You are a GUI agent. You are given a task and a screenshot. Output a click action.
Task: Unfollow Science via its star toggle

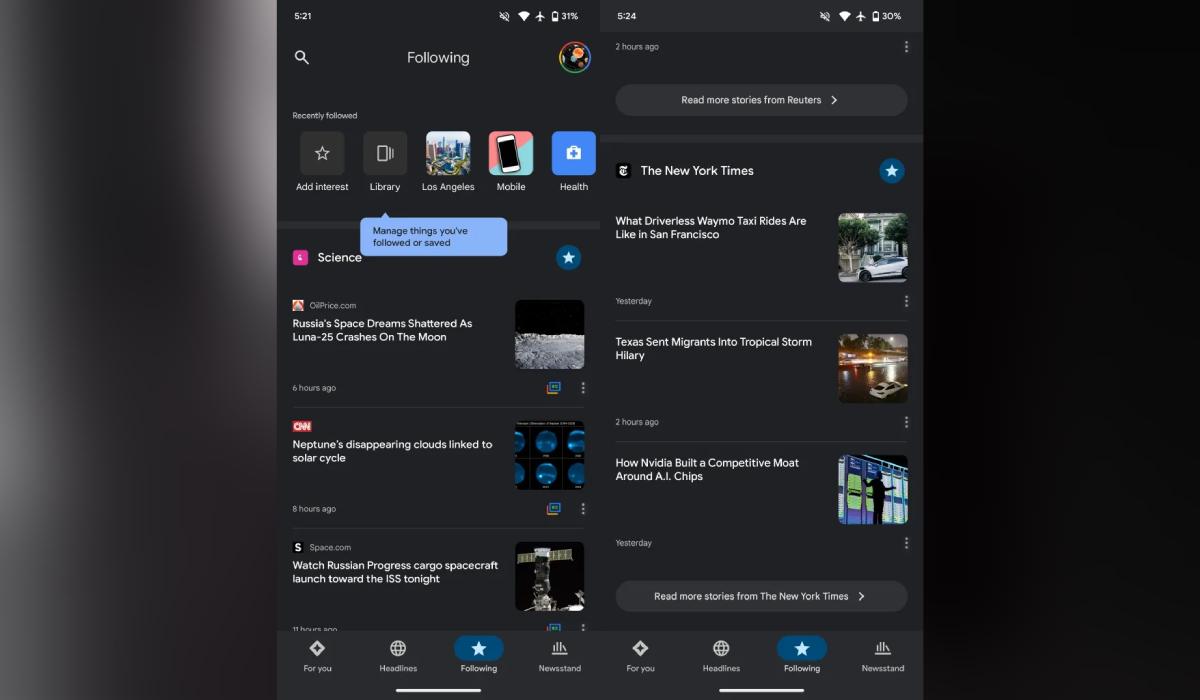coord(568,257)
